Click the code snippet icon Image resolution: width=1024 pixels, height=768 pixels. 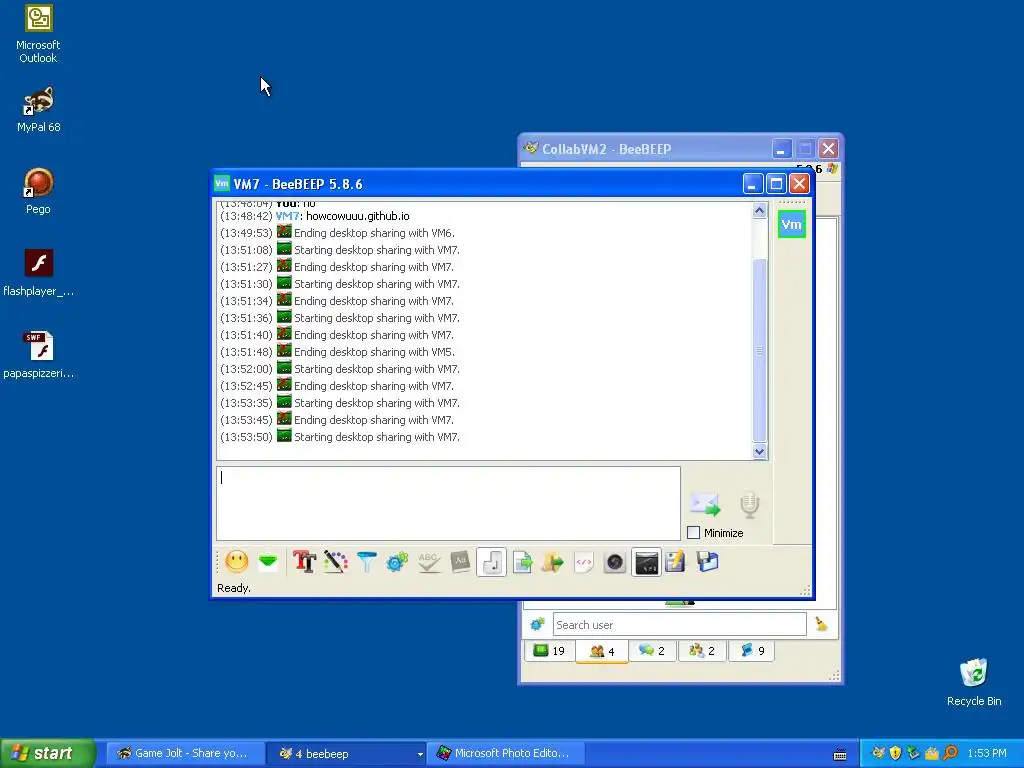click(x=584, y=562)
